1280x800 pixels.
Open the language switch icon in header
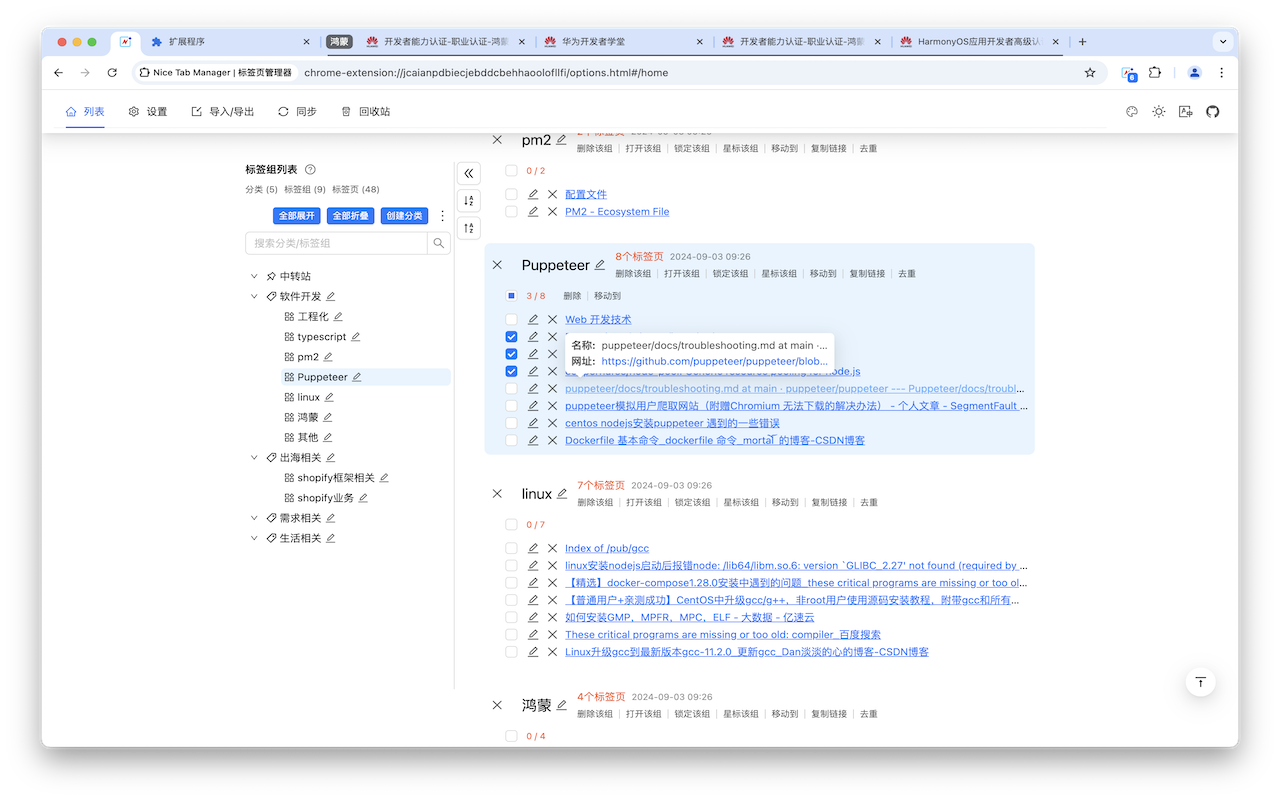(x=1185, y=112)
